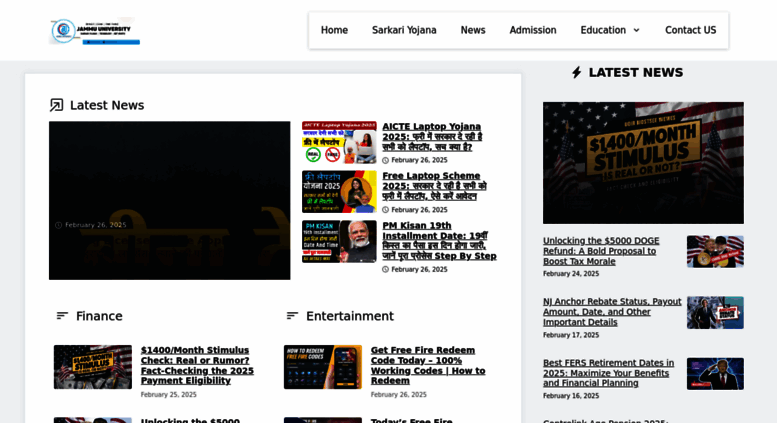Click the clock icon under AICTE article
Viewport: 777px width, 423px height.
pos(386,160)
